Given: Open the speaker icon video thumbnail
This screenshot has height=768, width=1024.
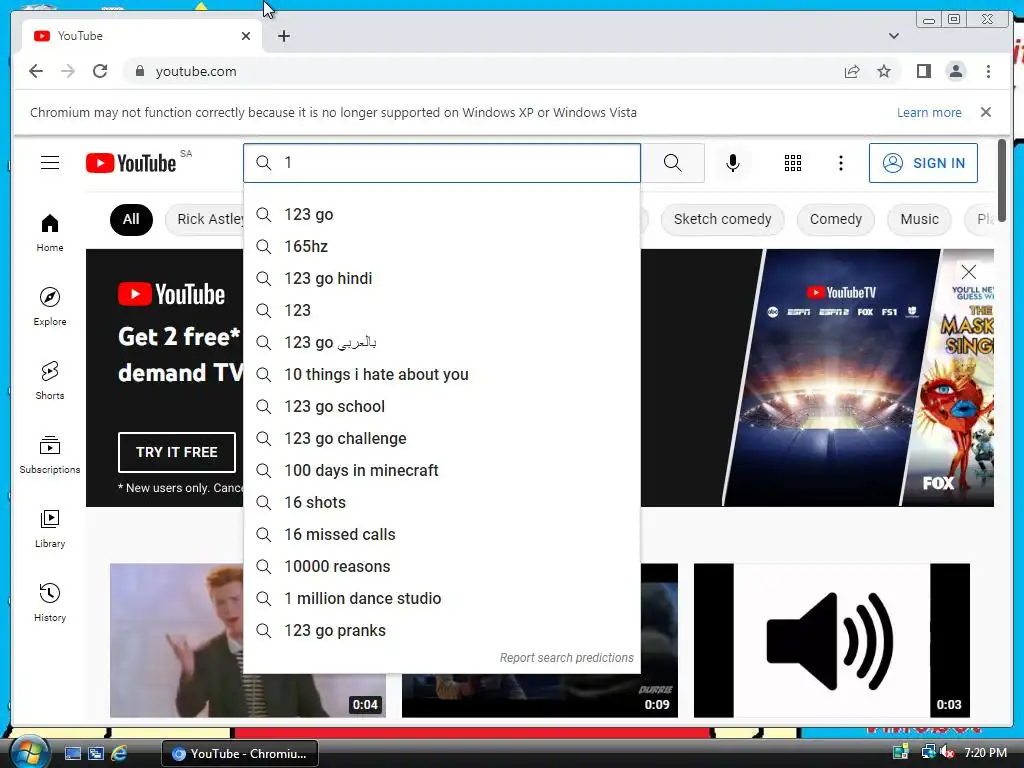Looking at the screenshot, I should (831, 640).
